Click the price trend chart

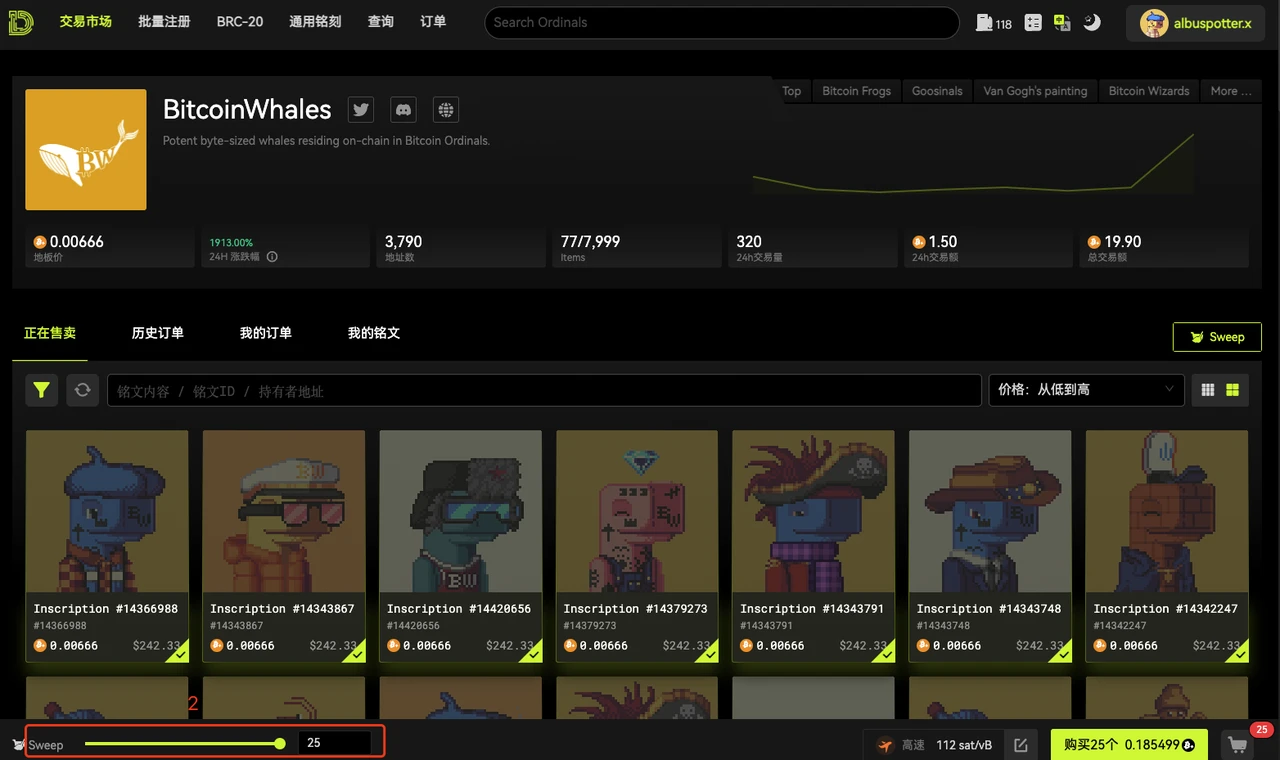pos(974,163)
